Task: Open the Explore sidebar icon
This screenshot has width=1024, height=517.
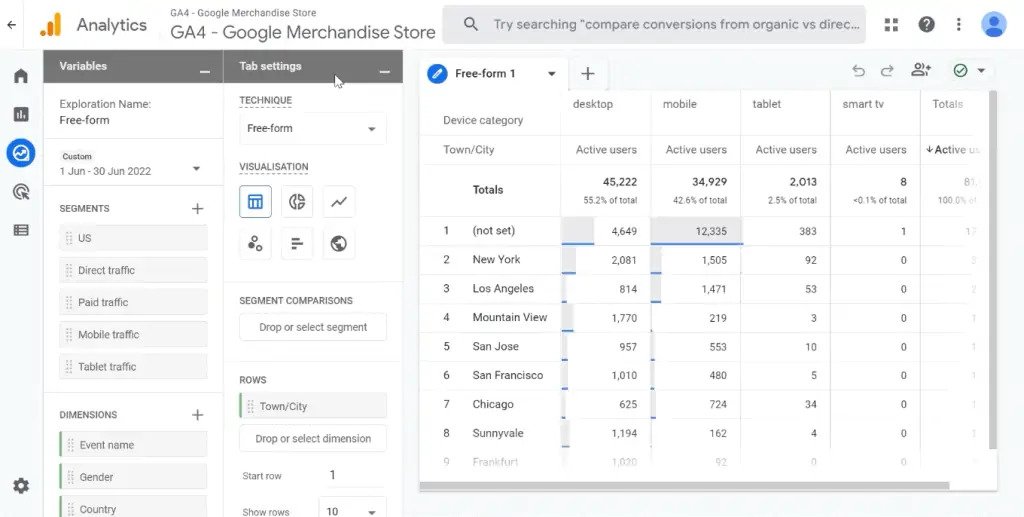Action: pos(21,153)
